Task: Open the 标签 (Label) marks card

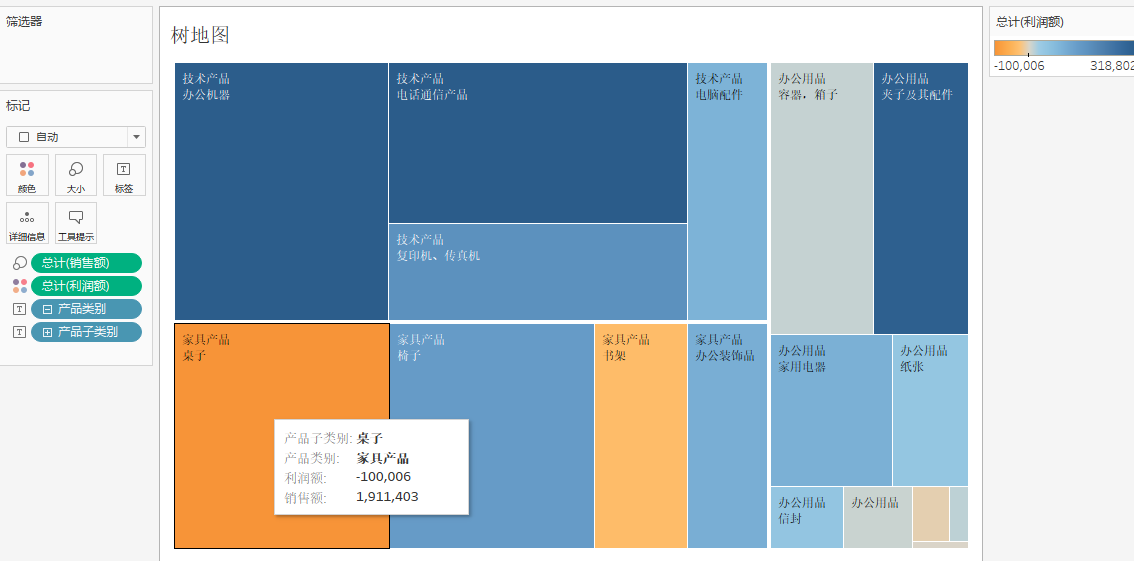Action: 124,175
